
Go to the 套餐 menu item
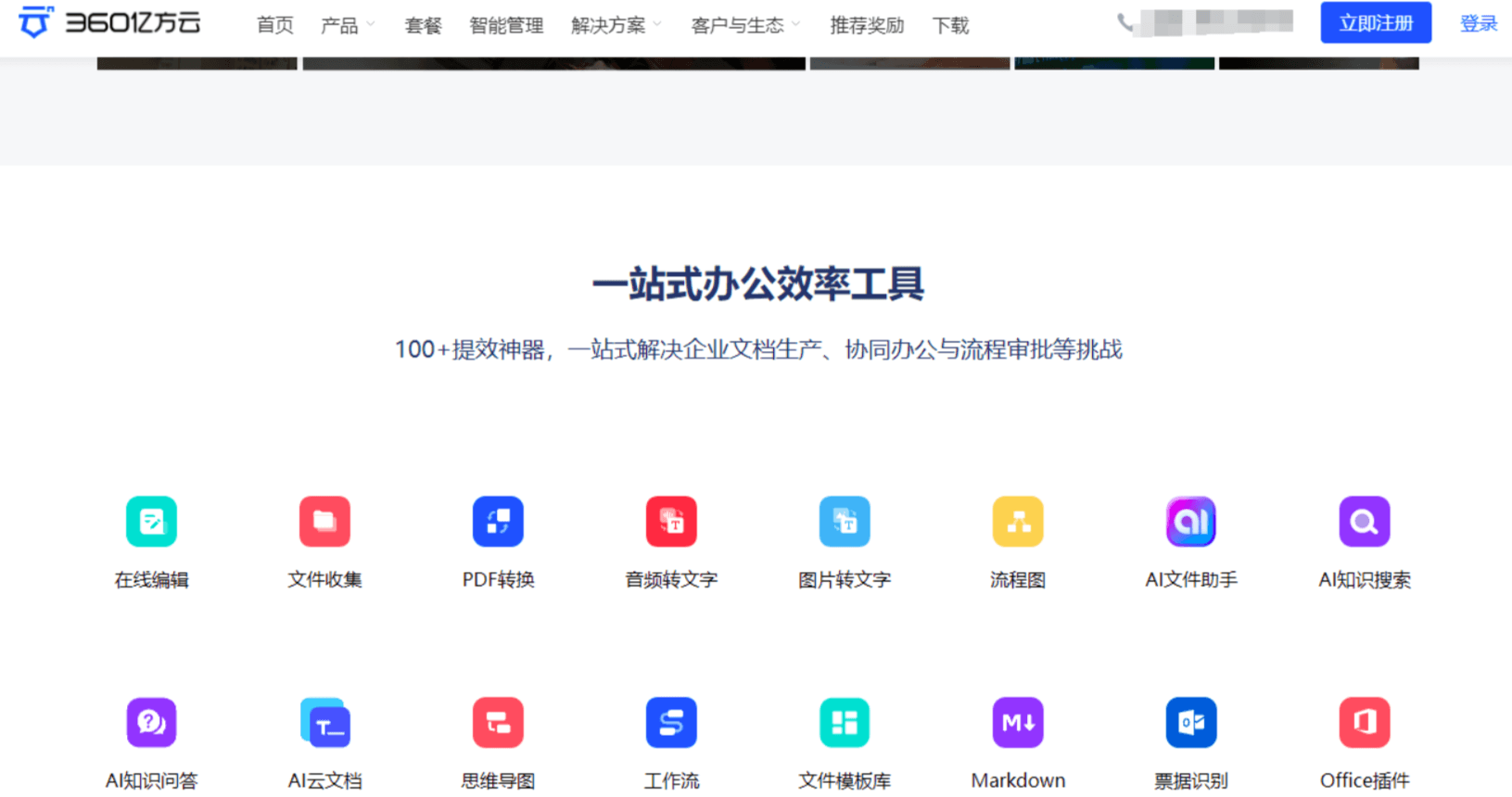coord(423,25)
